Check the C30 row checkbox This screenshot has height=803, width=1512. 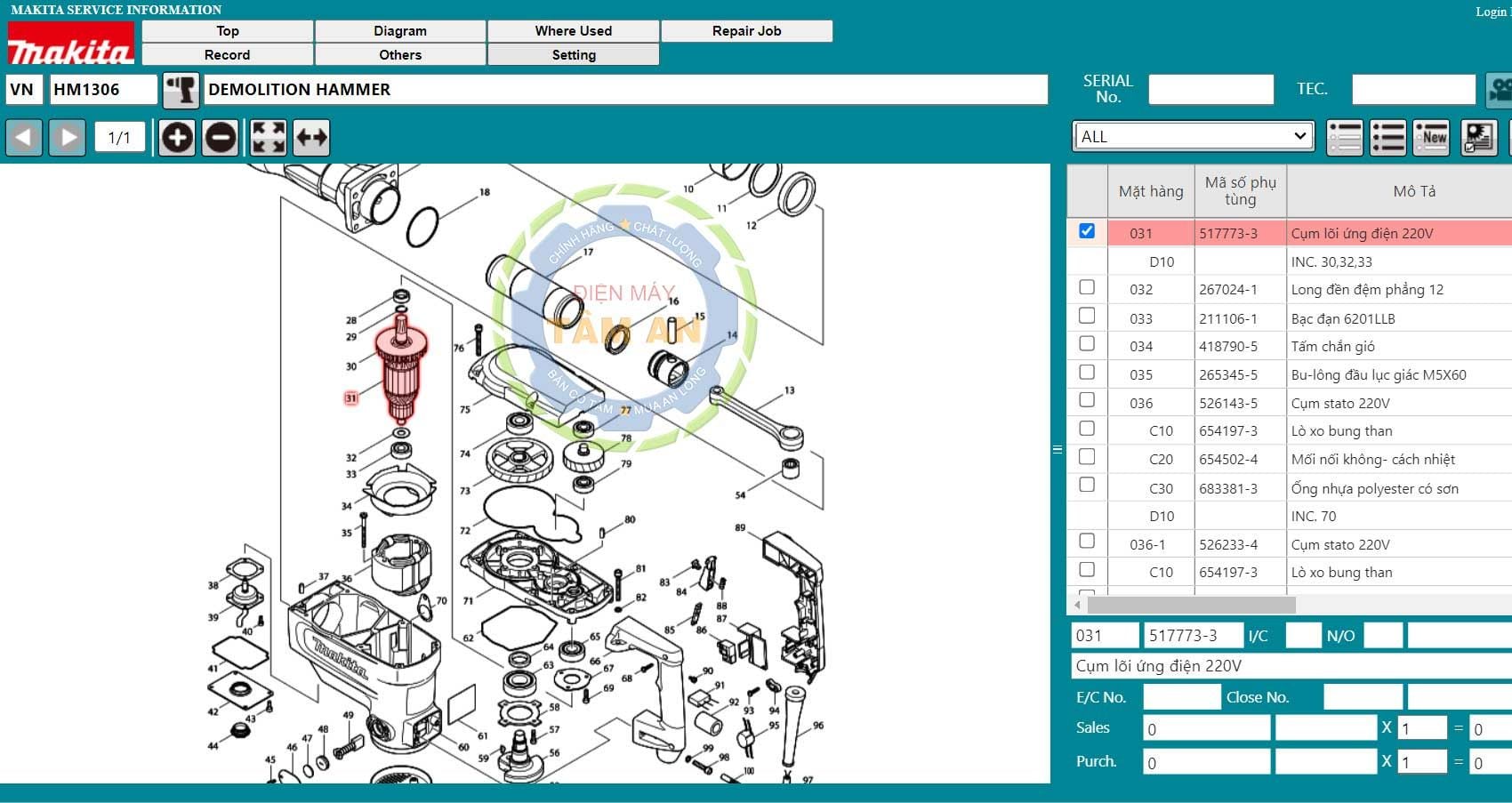pos(1087,486)
